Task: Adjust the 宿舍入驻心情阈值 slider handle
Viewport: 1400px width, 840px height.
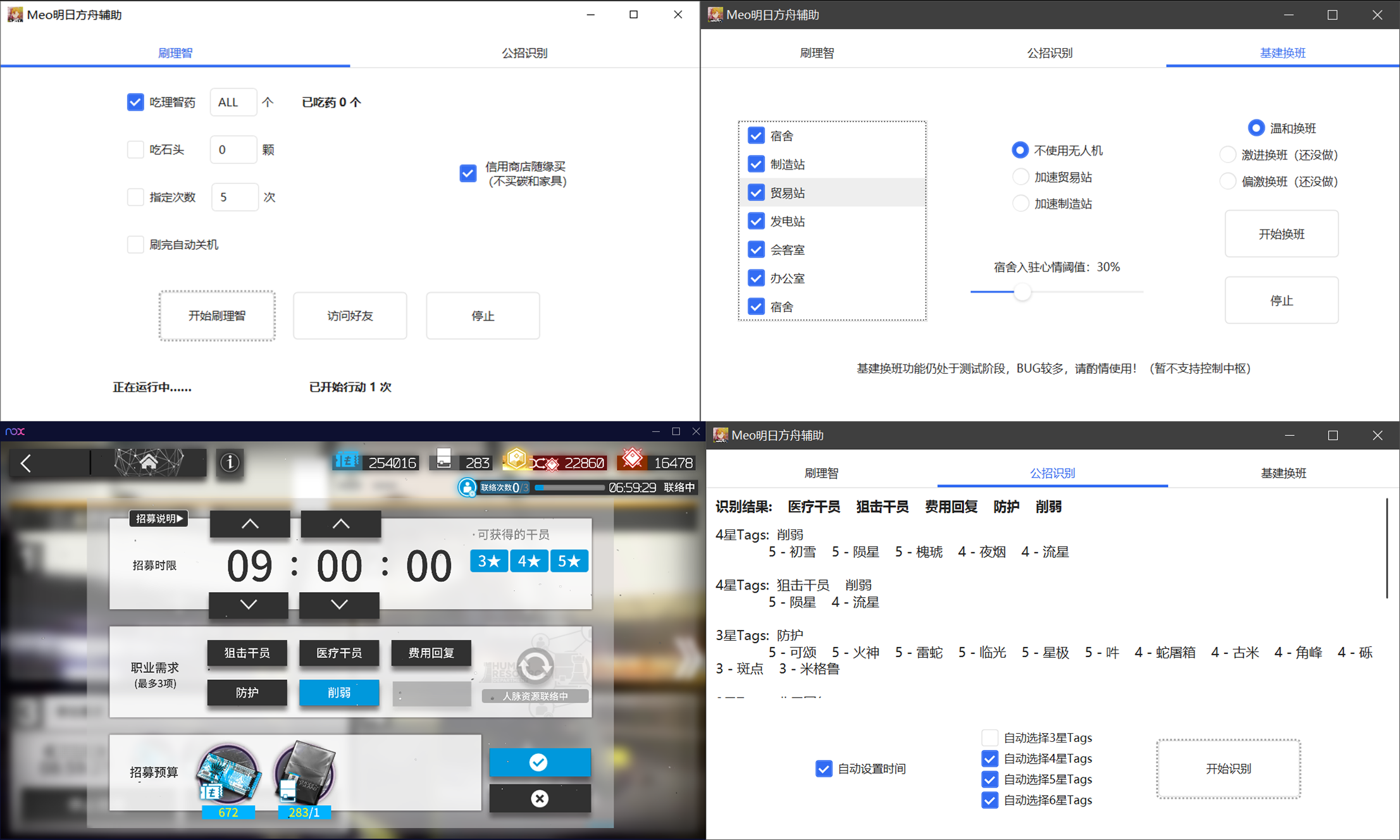Action: click(x=1022, y=292)
